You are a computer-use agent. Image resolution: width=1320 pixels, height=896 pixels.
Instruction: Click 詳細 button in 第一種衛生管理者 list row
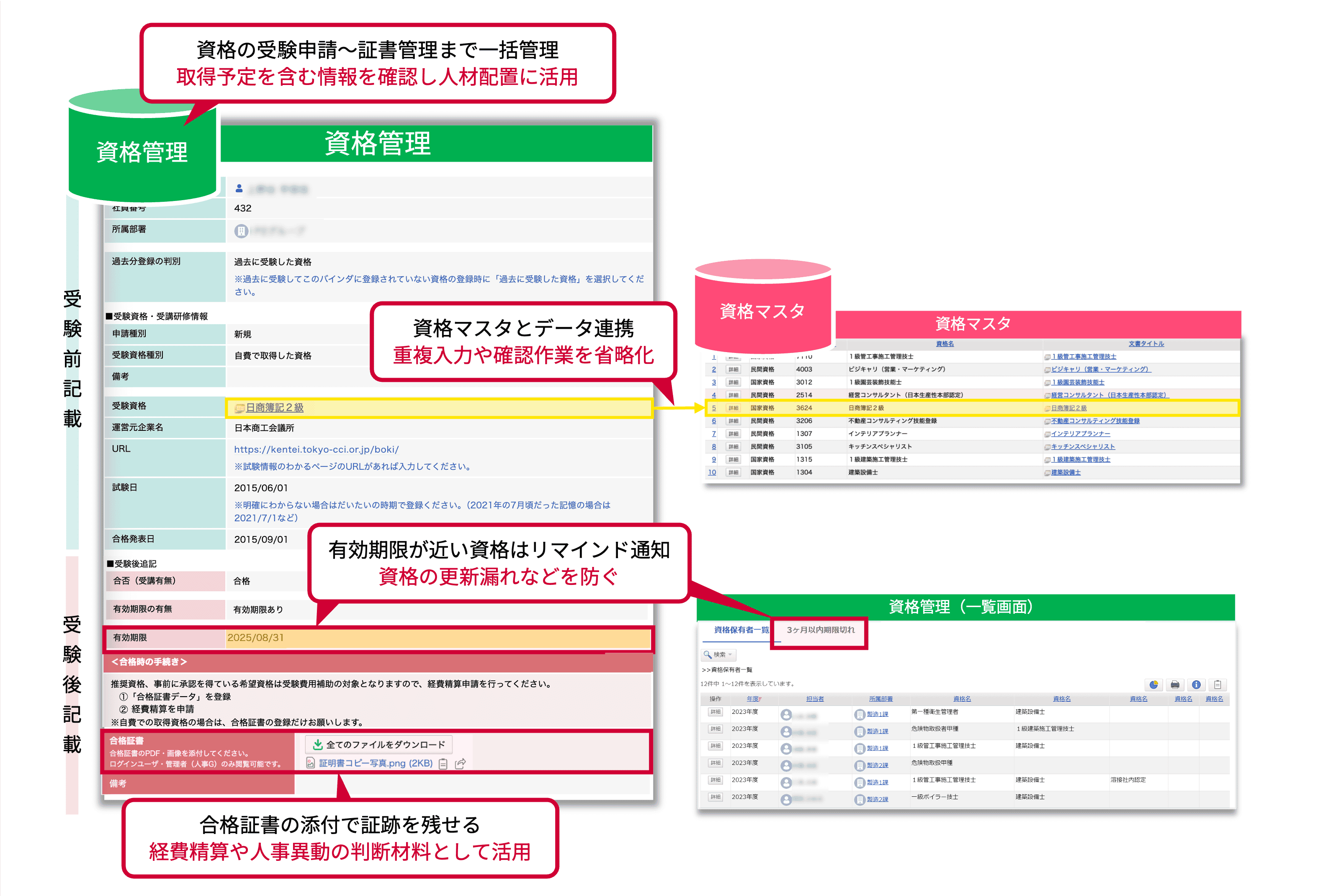click(715, 712)
